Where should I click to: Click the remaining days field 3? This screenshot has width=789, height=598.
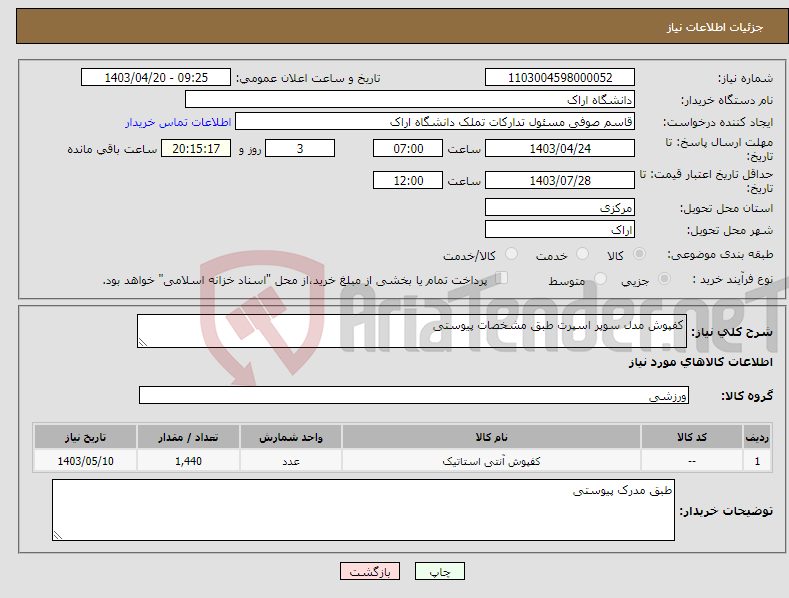[x=300, y=148]
